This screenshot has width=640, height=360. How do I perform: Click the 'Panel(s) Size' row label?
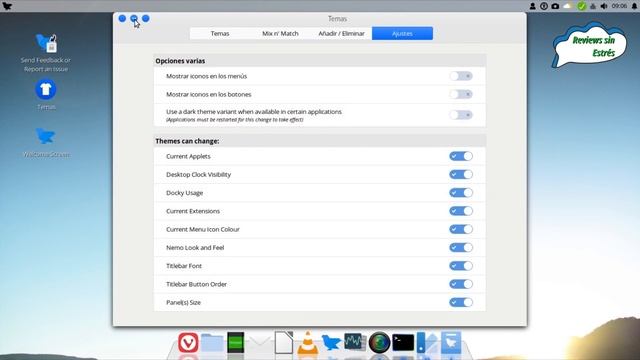pos(183,302)
